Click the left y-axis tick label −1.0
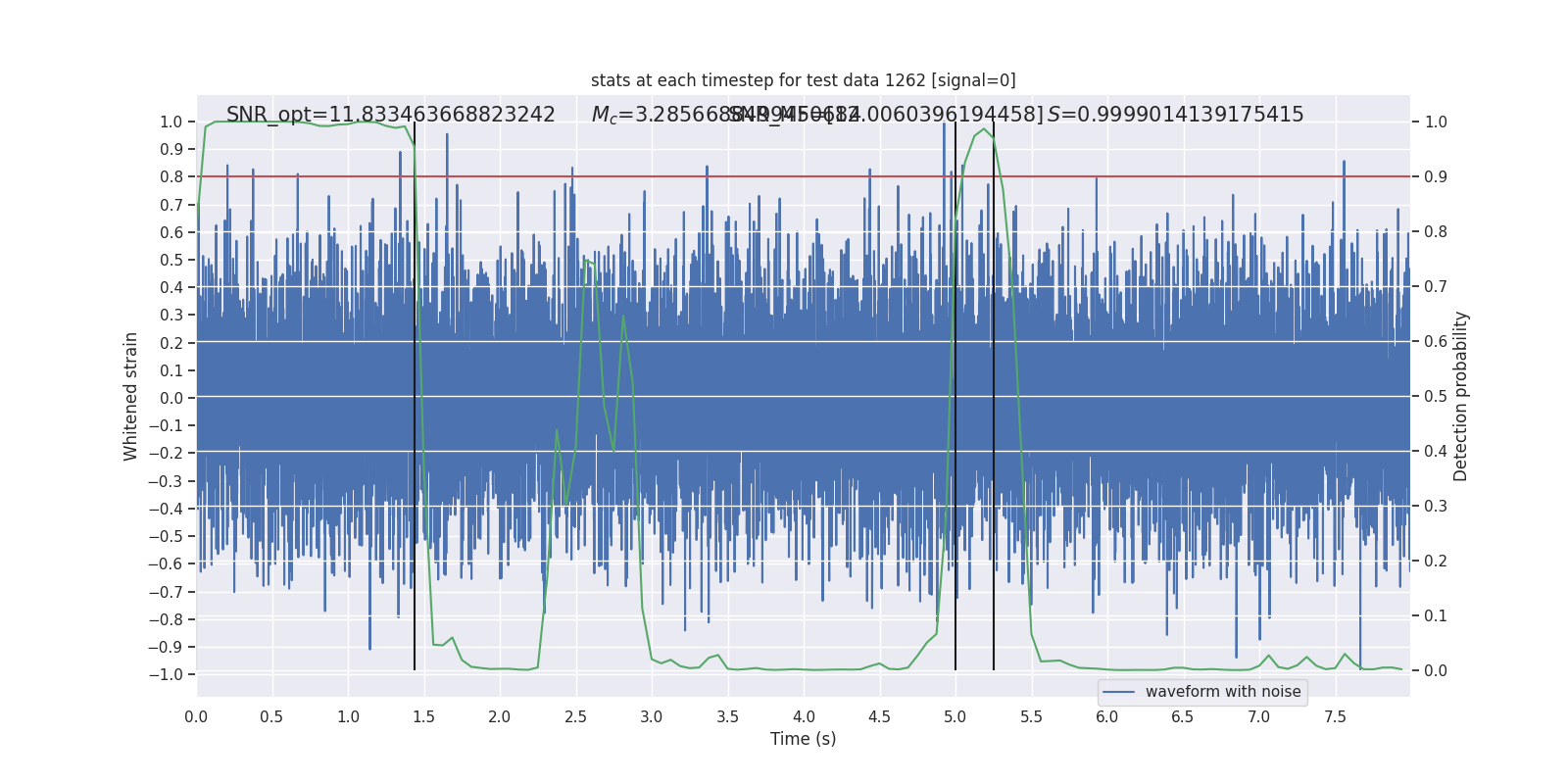This screenshot has width=1568, height=784. (x=166, y=674)
